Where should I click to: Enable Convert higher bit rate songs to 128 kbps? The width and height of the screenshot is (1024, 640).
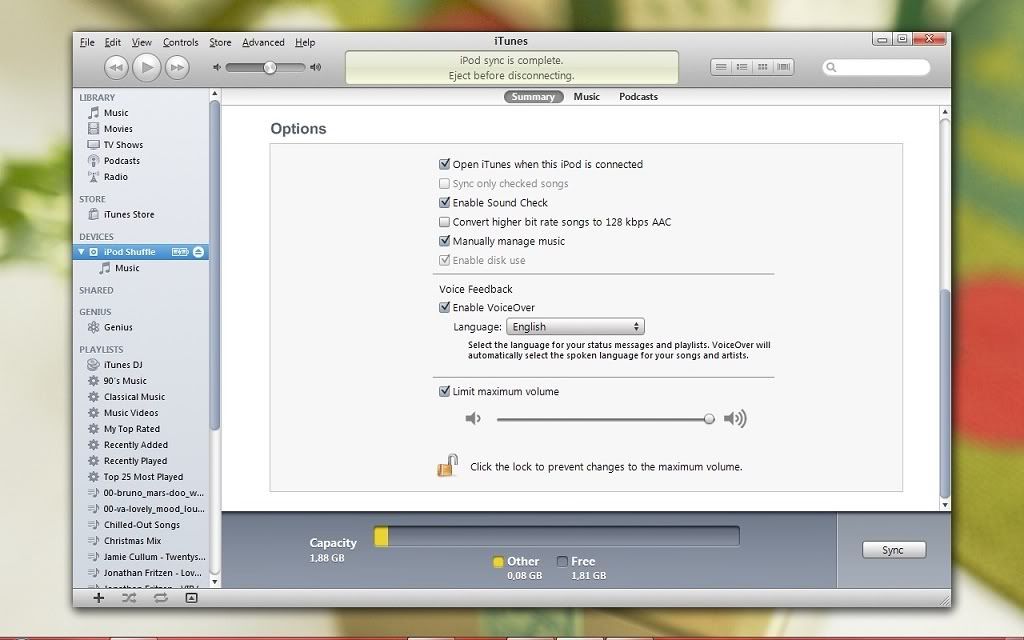coord(445,222)
